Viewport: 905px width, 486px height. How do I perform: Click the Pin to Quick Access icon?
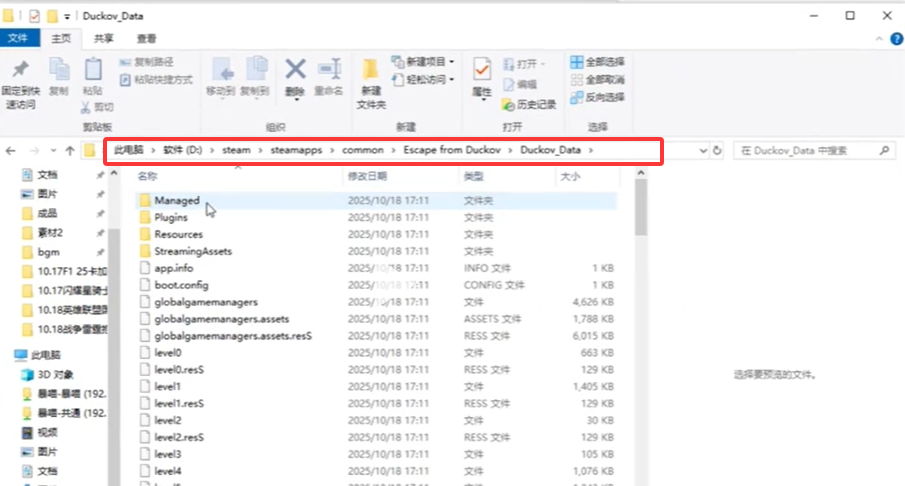[20, 73]
